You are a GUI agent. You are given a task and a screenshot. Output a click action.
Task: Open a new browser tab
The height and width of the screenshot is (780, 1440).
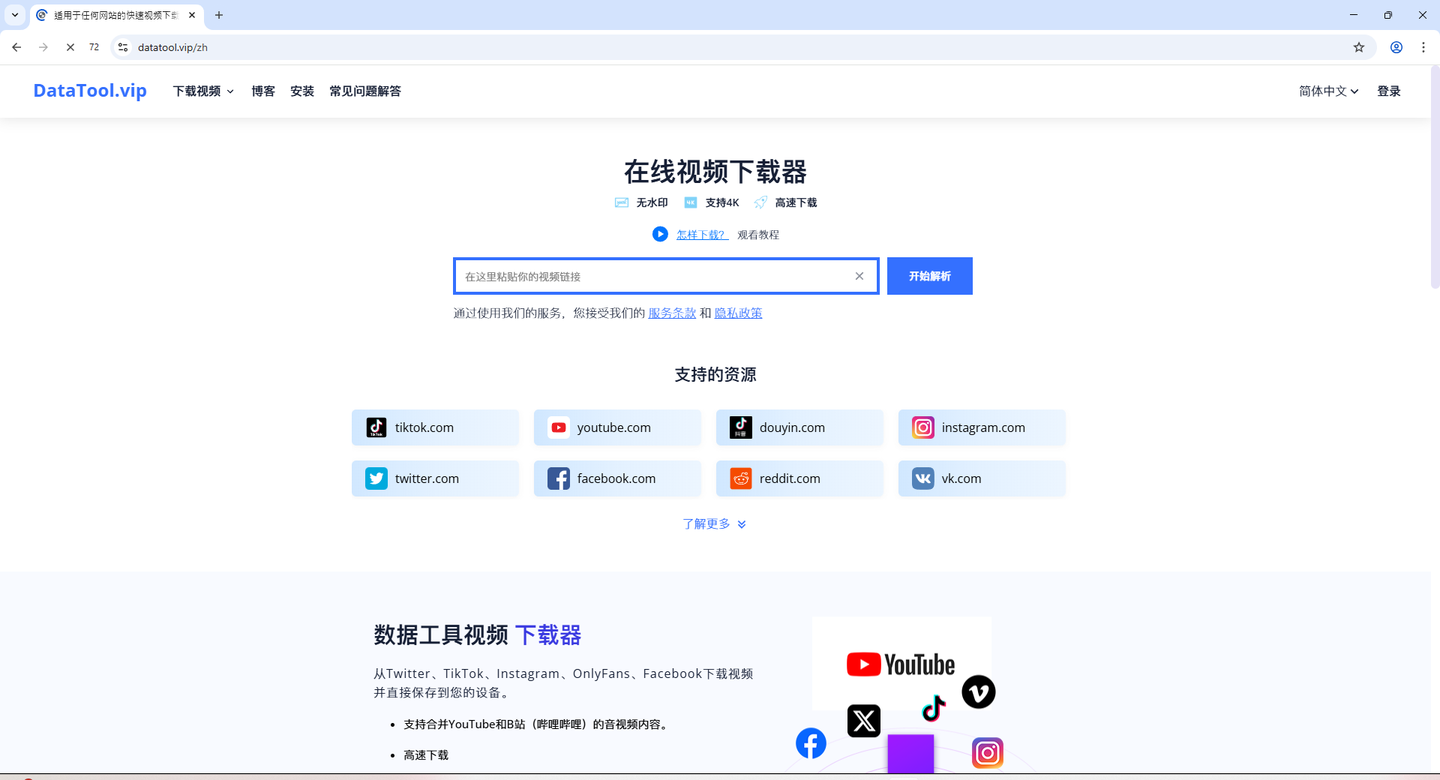click(x=219, y=15)
